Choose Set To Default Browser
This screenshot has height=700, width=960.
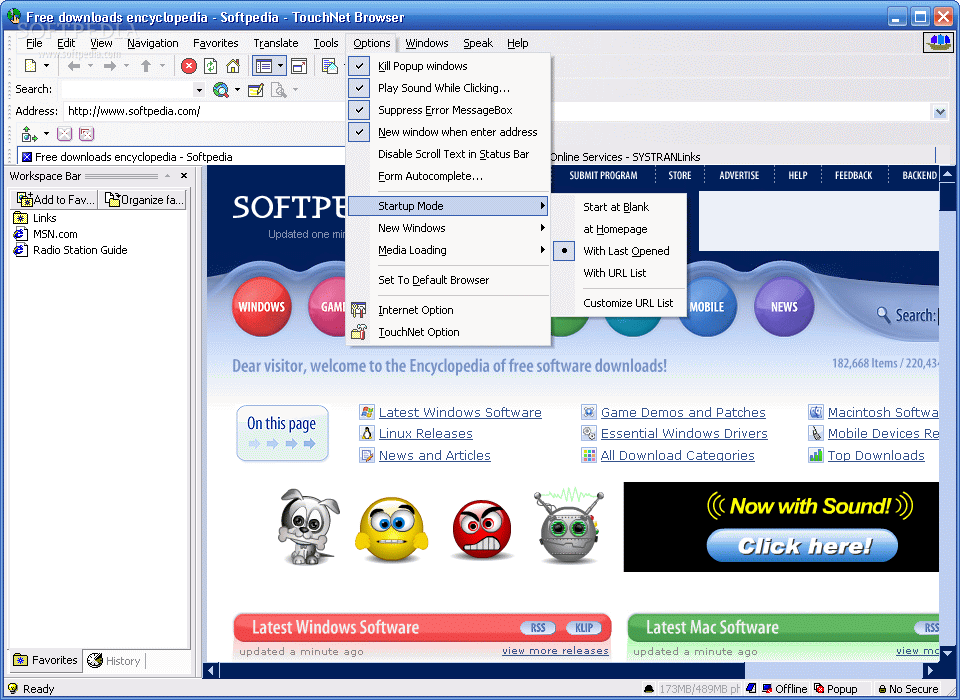449,280
